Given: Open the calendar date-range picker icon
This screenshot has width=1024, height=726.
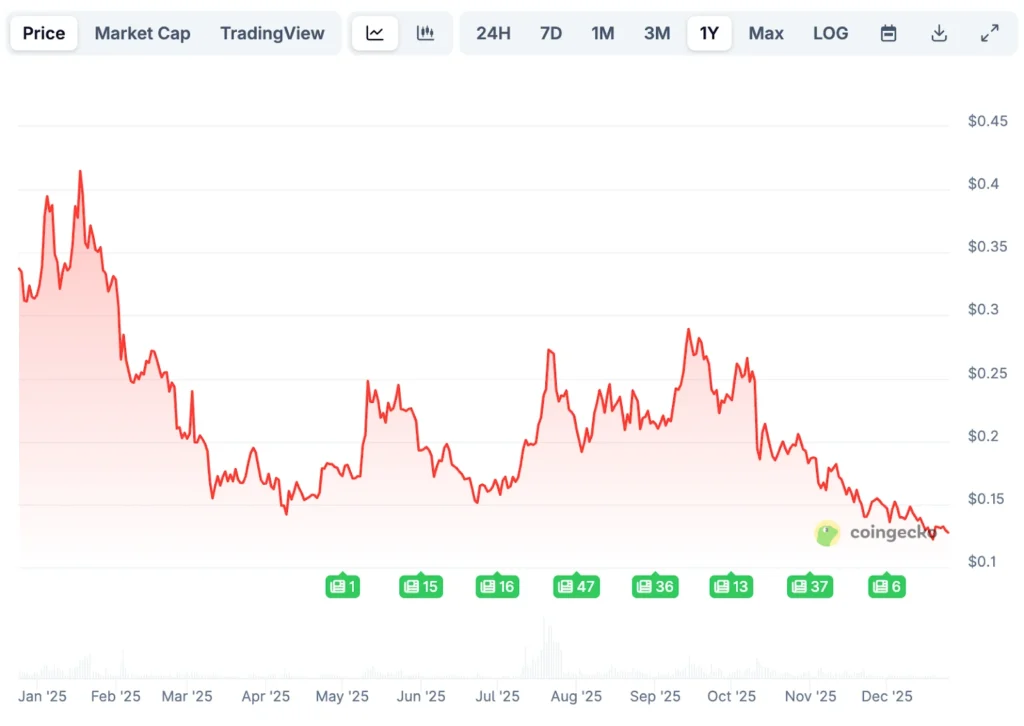Looking at the screenshot, I should pos(888,32).
